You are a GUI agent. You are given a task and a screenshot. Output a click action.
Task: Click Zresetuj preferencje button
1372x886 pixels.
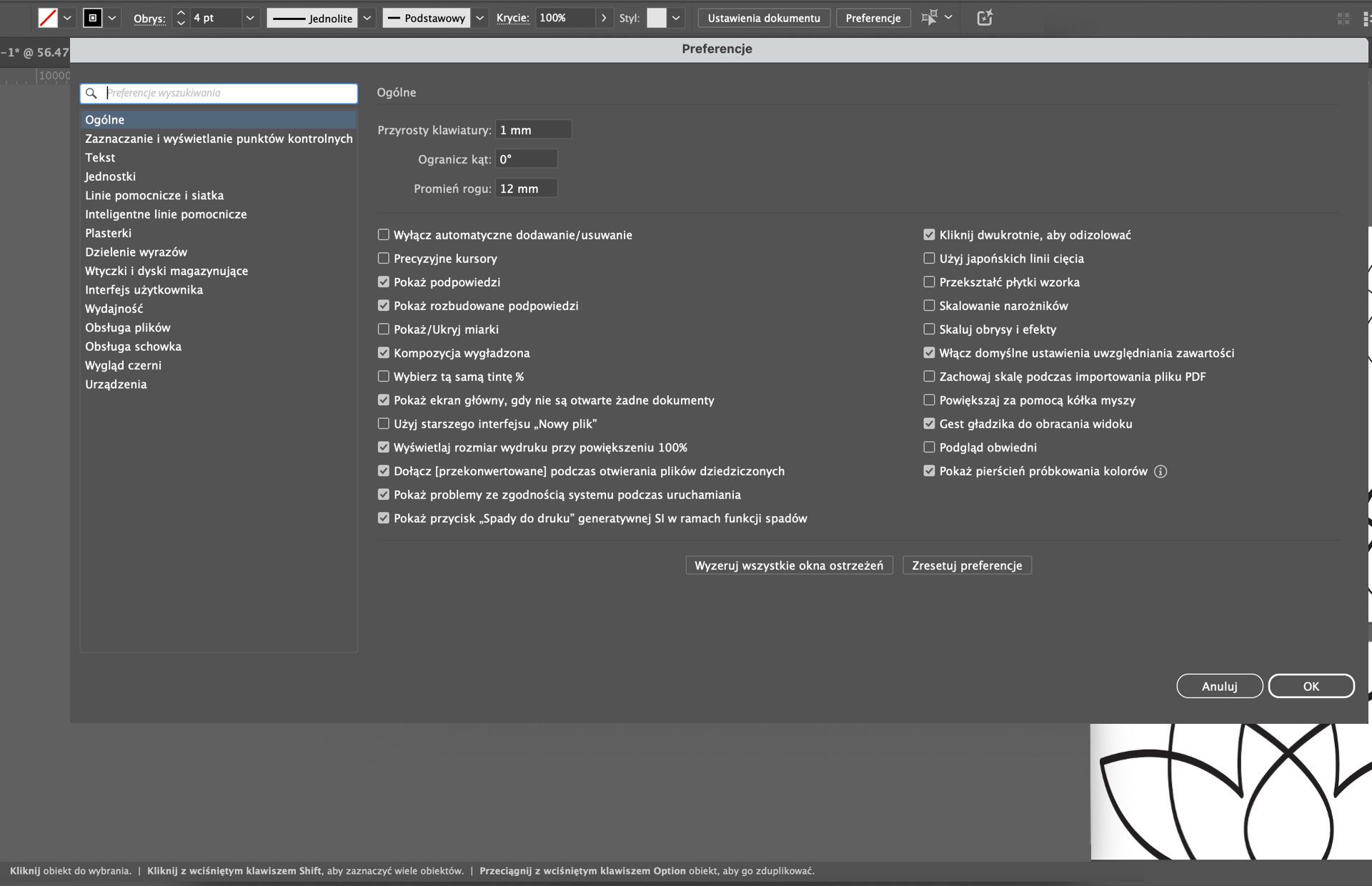coord(967,565)
